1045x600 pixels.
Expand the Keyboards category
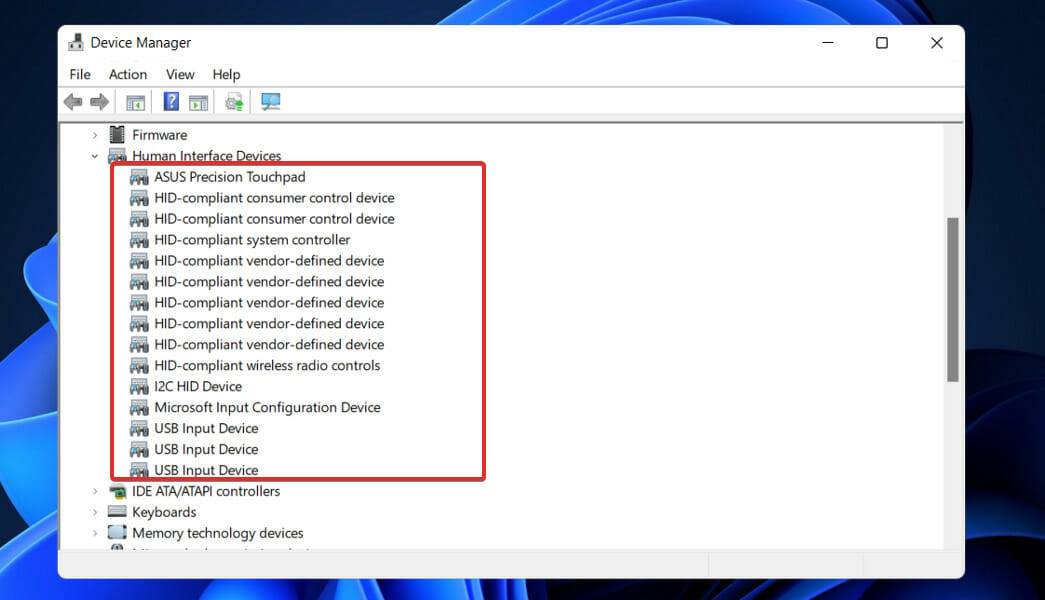(x=95, y=512)
